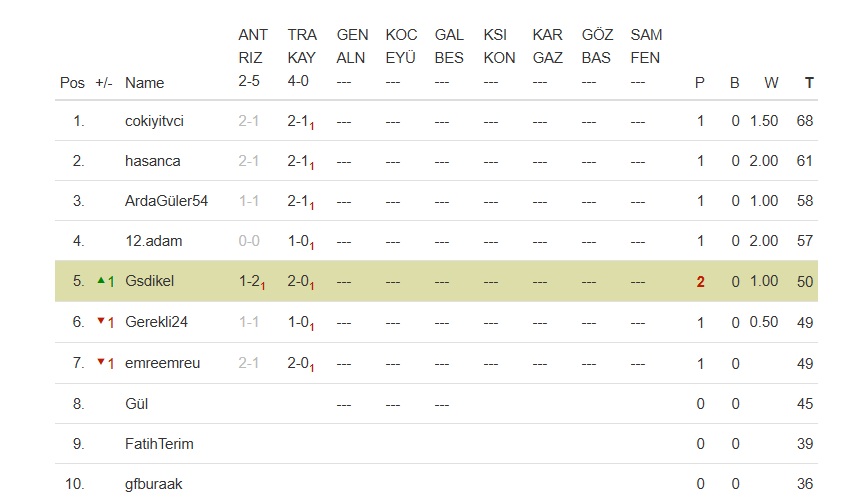
Task: Click the T total column header
Action: [x=809, y=83]
